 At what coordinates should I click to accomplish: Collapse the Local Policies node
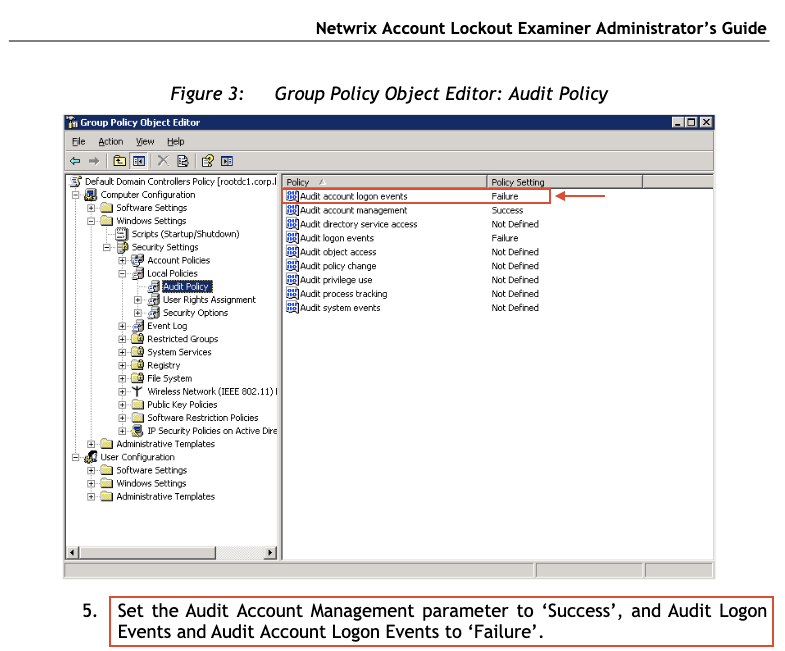pyautogui.click(x=122, y=273)
